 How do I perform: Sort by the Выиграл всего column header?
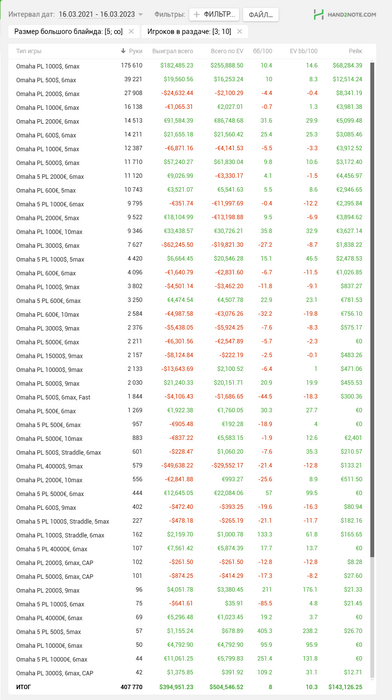[172, 51]
